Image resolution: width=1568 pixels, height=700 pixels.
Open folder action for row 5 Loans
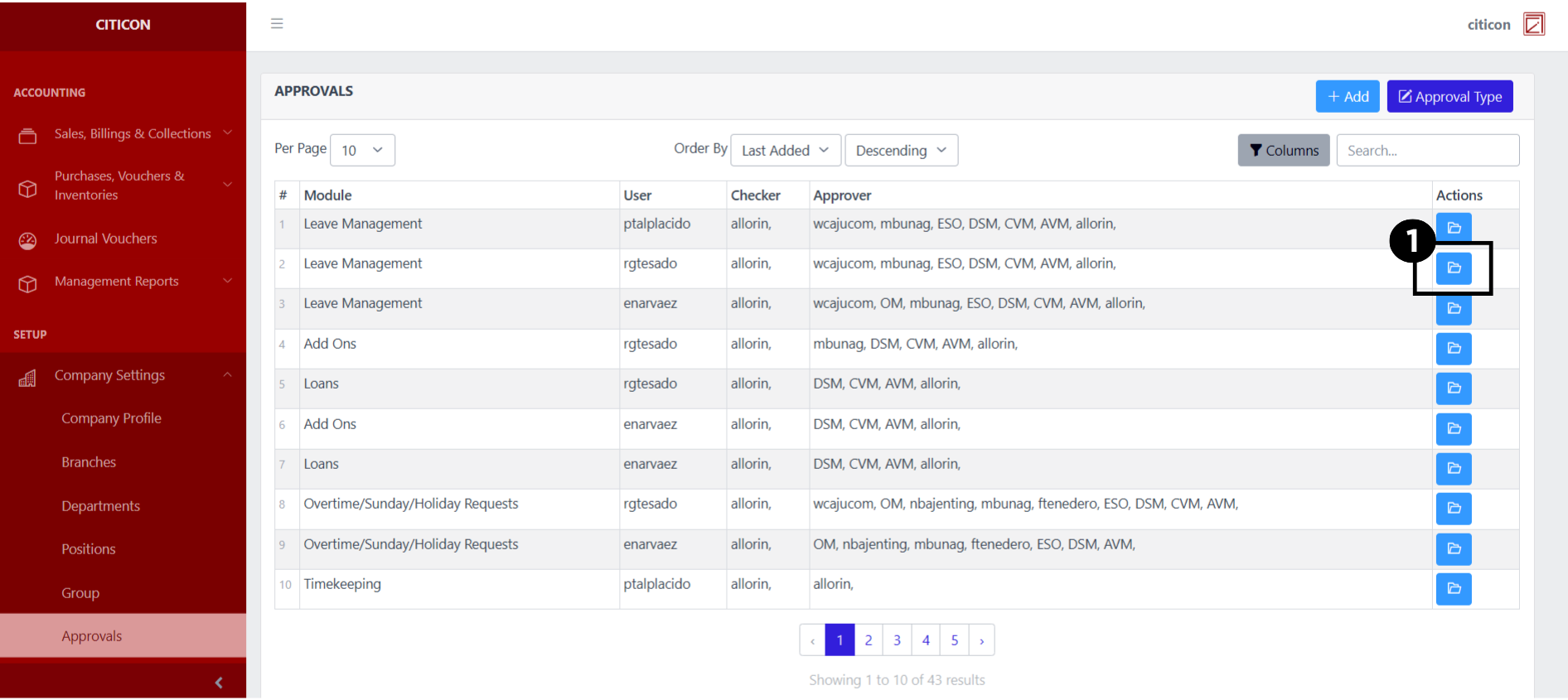(x=1453, y=389)
